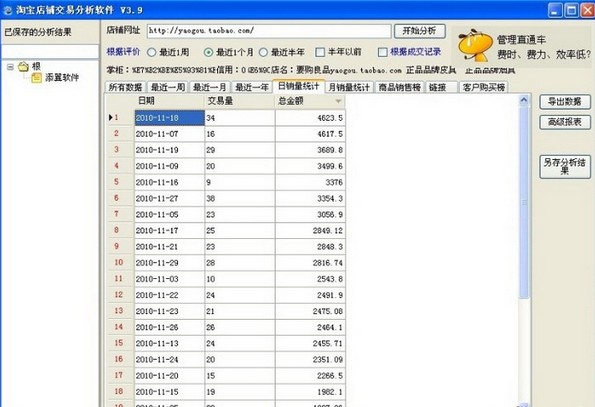Click the 开始分析 button

(419, 31)
